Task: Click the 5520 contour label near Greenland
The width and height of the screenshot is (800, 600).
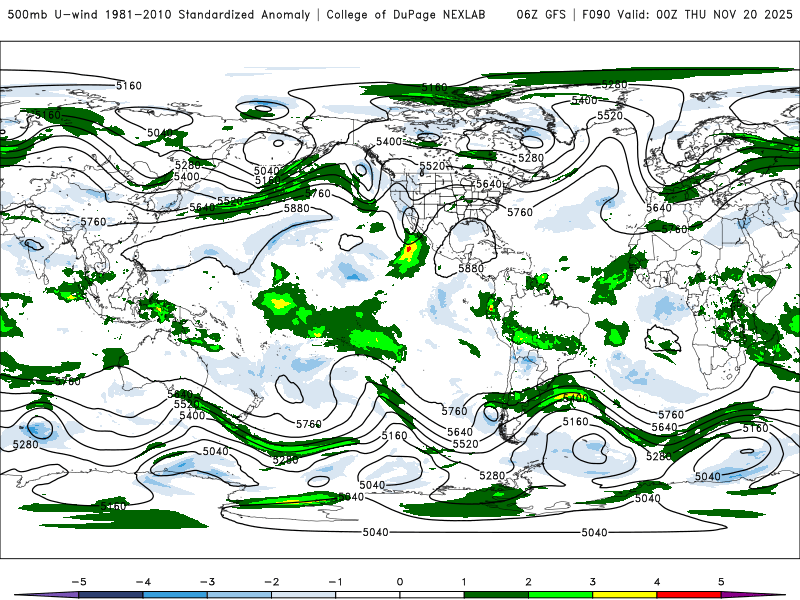Action: click(x=610, y=116)
